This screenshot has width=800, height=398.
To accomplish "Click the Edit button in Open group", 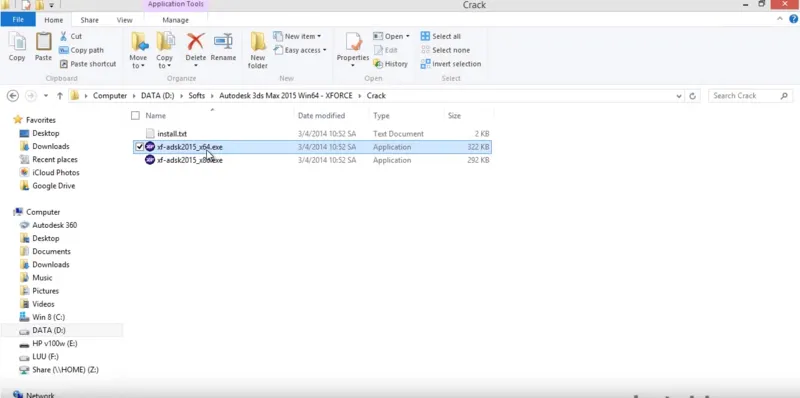I will 386,50.
